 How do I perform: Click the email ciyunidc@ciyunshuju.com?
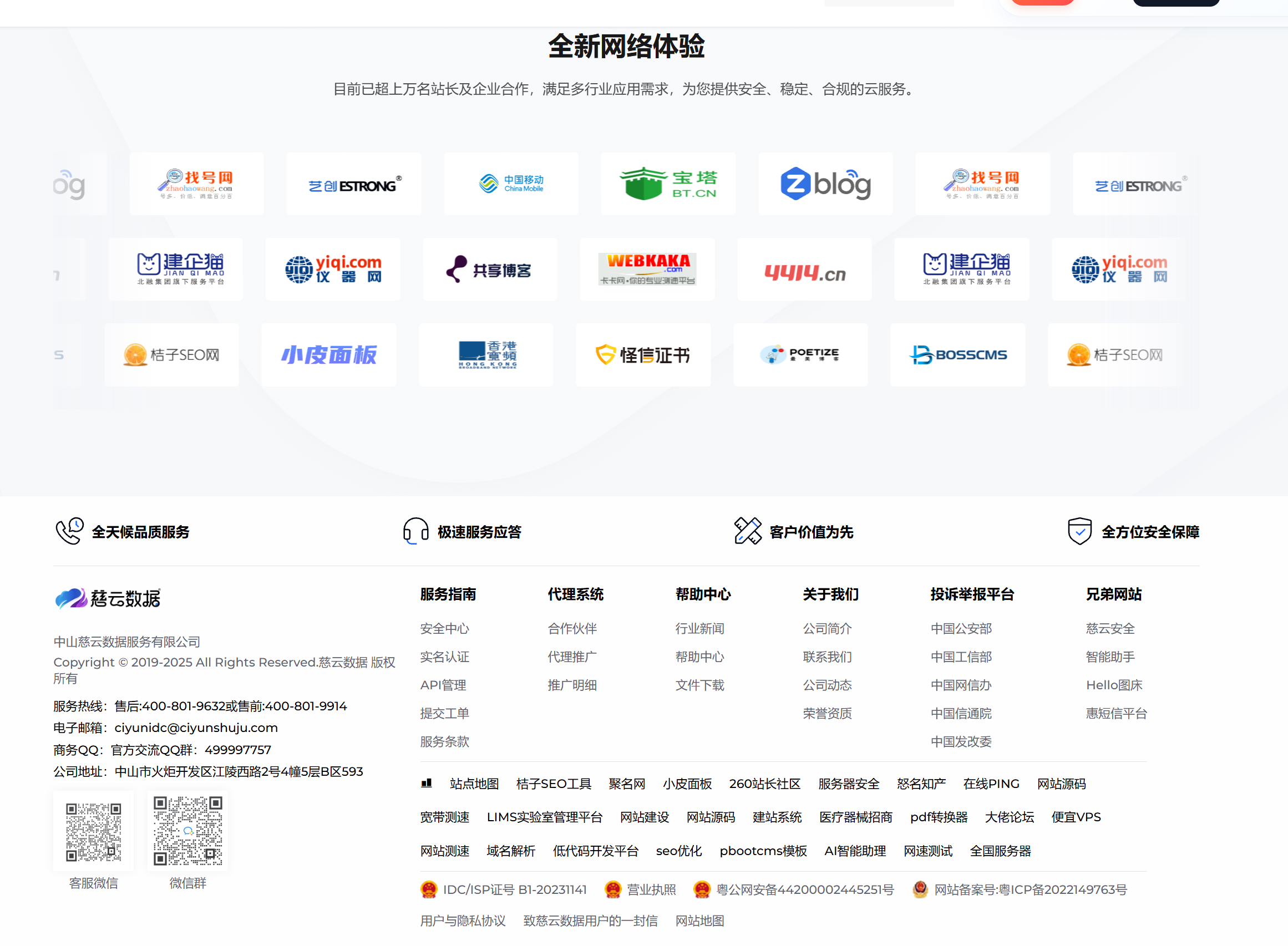[196, 728]
